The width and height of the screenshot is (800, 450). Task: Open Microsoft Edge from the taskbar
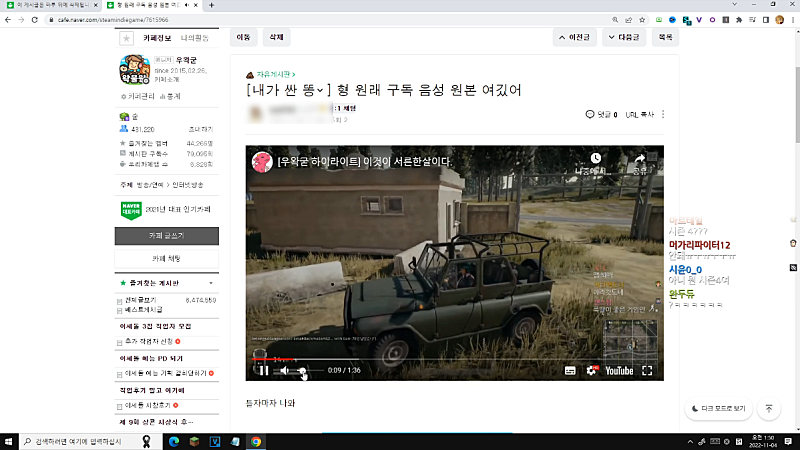[x=173, y=441]
